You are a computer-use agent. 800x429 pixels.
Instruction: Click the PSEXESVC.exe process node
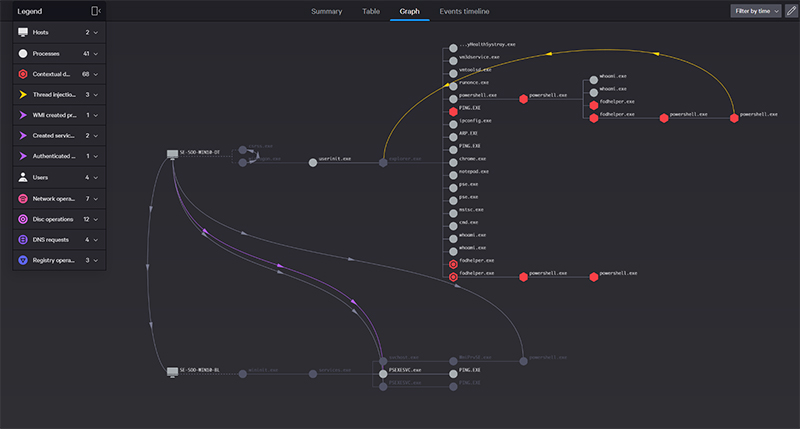point(382,371)
